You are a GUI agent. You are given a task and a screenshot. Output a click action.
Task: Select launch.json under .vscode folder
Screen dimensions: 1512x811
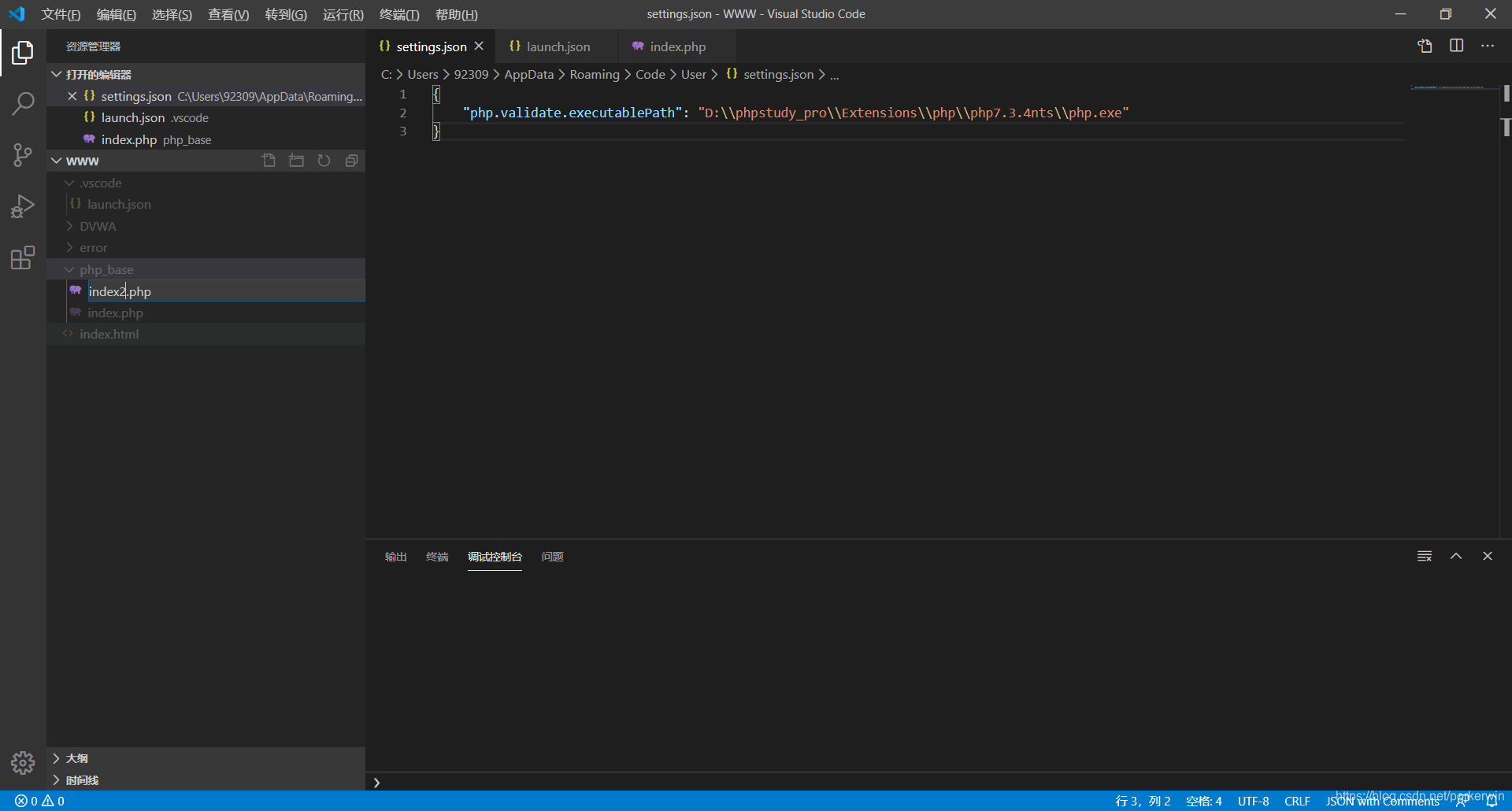[206, 204]
